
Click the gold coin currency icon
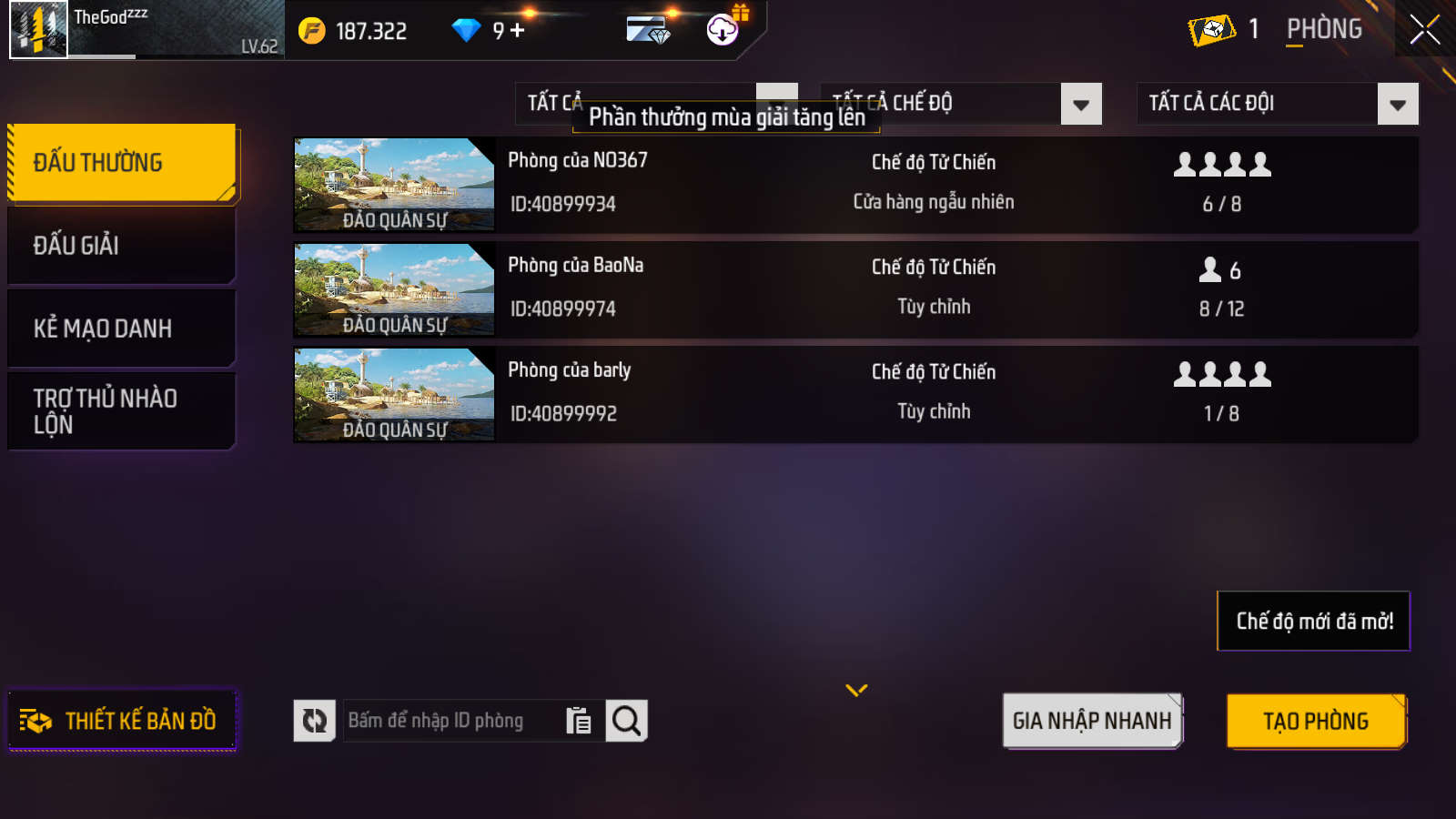coord(312,31)
